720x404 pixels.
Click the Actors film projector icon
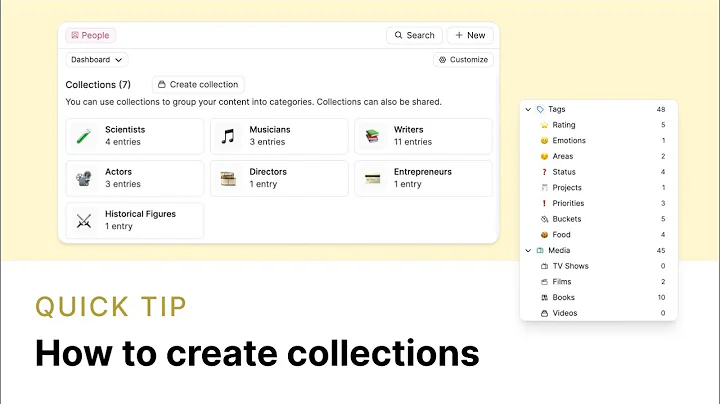click(84, 179)
